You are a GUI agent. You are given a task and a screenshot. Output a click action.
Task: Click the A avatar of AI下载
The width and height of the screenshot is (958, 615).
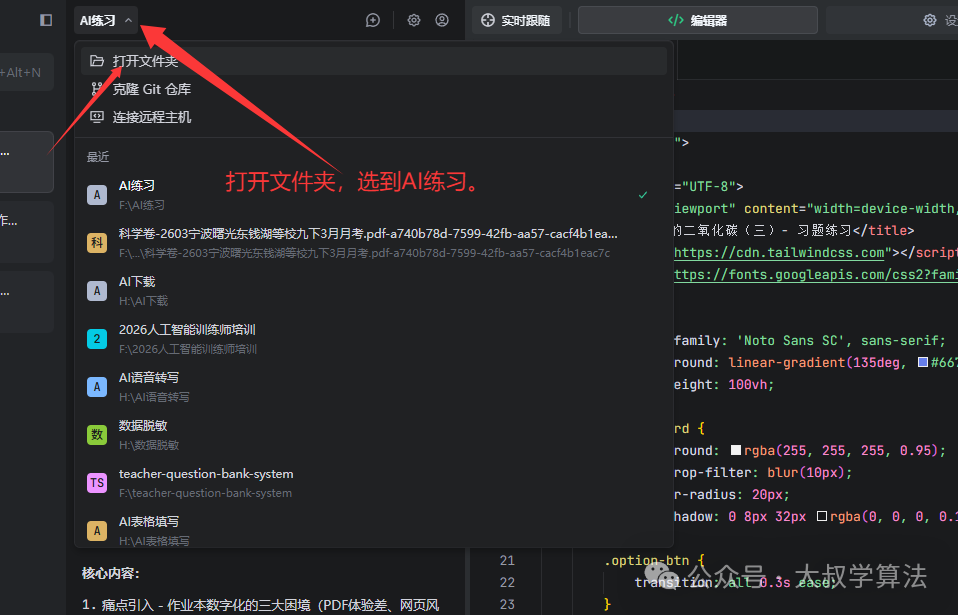[x=97, y=291]
